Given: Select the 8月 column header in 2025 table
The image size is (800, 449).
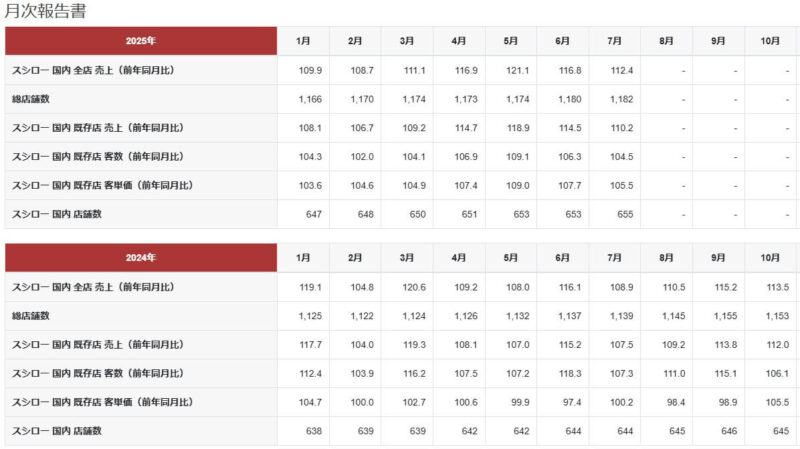Looking at the screenshot, I should (666, 41).
